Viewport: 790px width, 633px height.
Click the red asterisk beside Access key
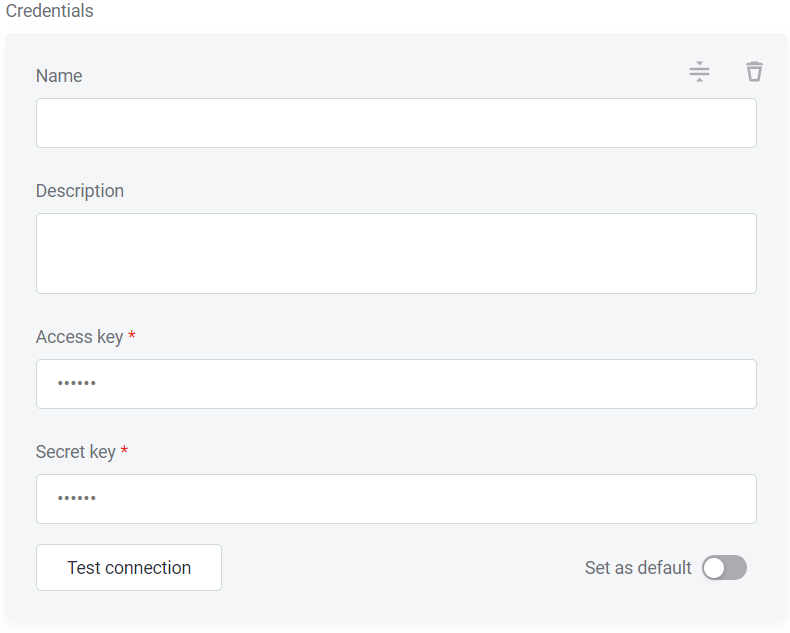tap(132, 337)
